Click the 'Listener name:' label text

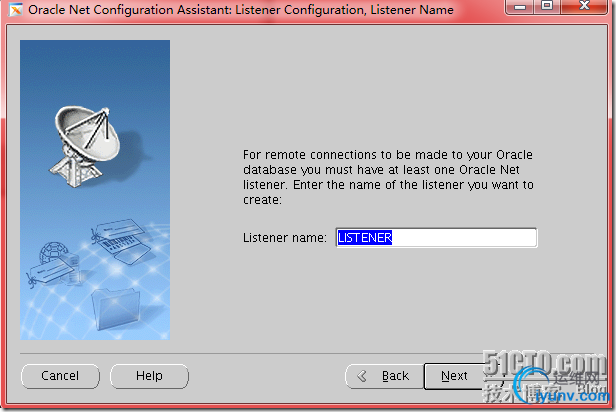tap(285, 238)
